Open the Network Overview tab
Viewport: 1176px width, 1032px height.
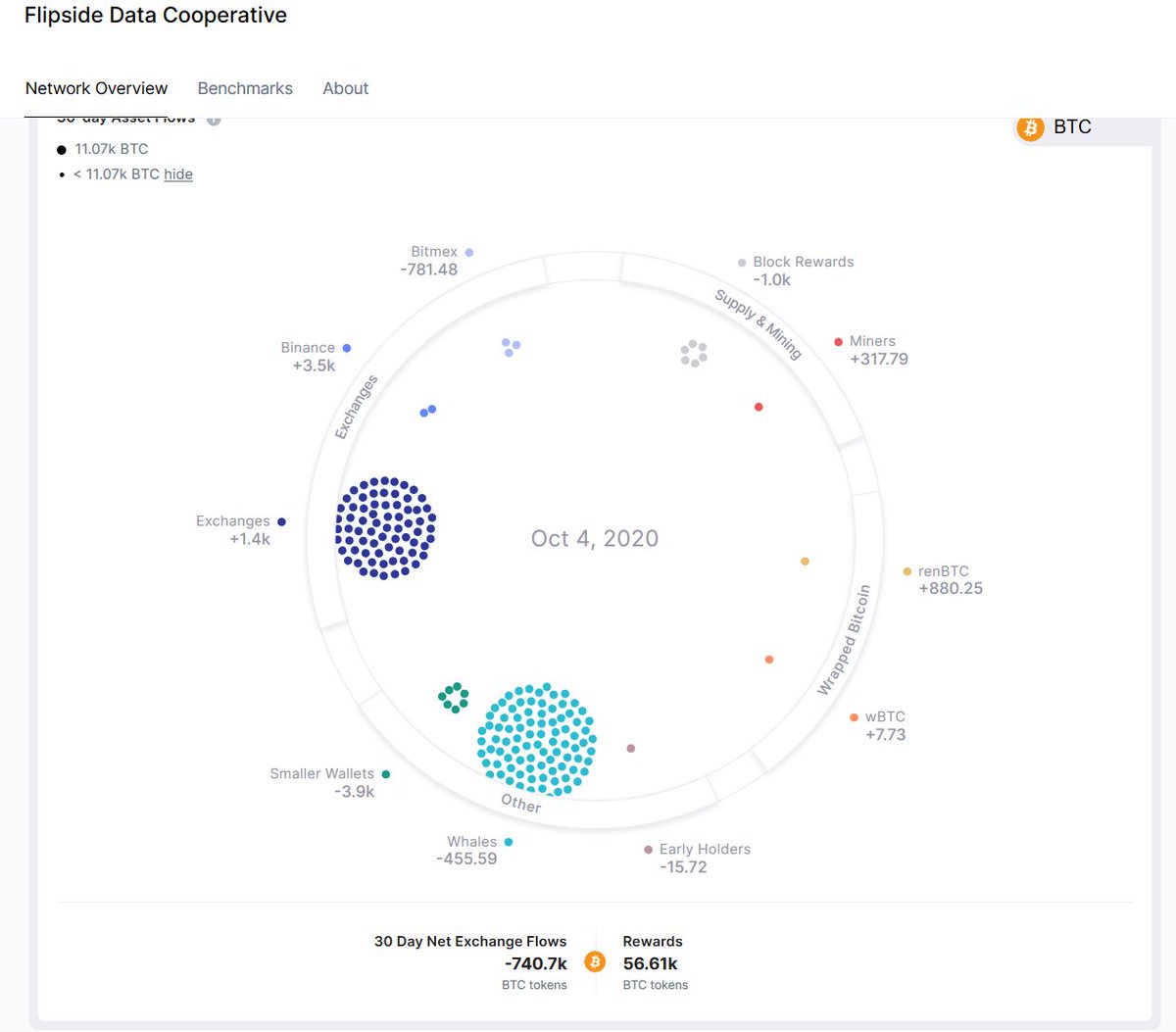[96, 88]
